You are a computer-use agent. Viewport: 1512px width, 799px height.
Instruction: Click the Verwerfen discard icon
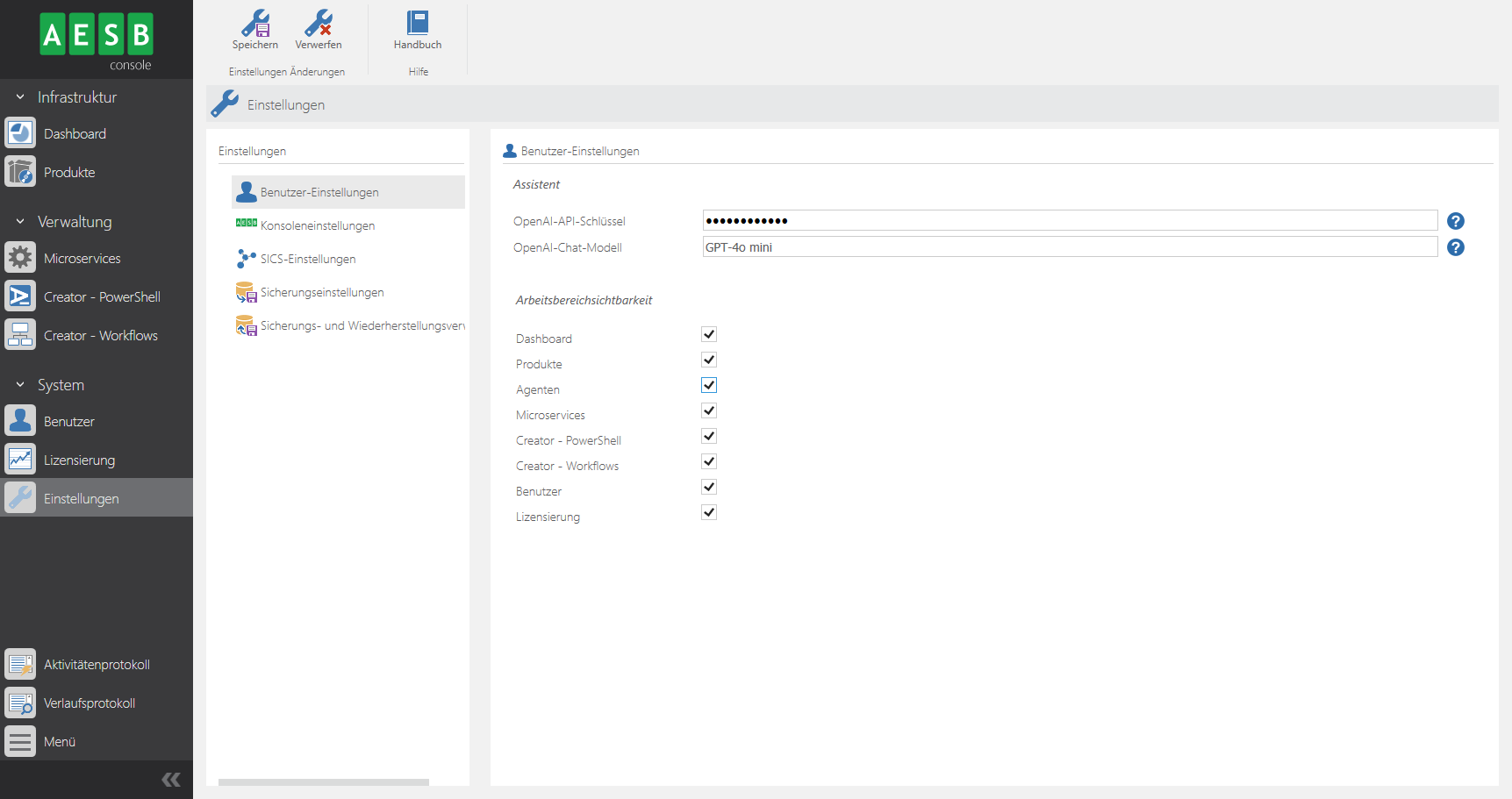click(x=318, y=24)
